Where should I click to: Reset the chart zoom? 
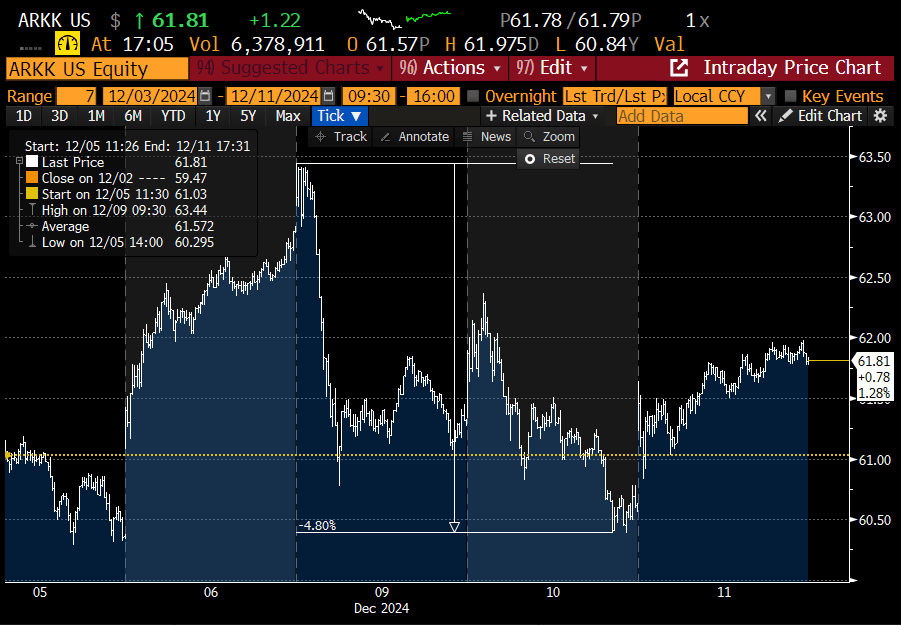[x=549, y=159]
